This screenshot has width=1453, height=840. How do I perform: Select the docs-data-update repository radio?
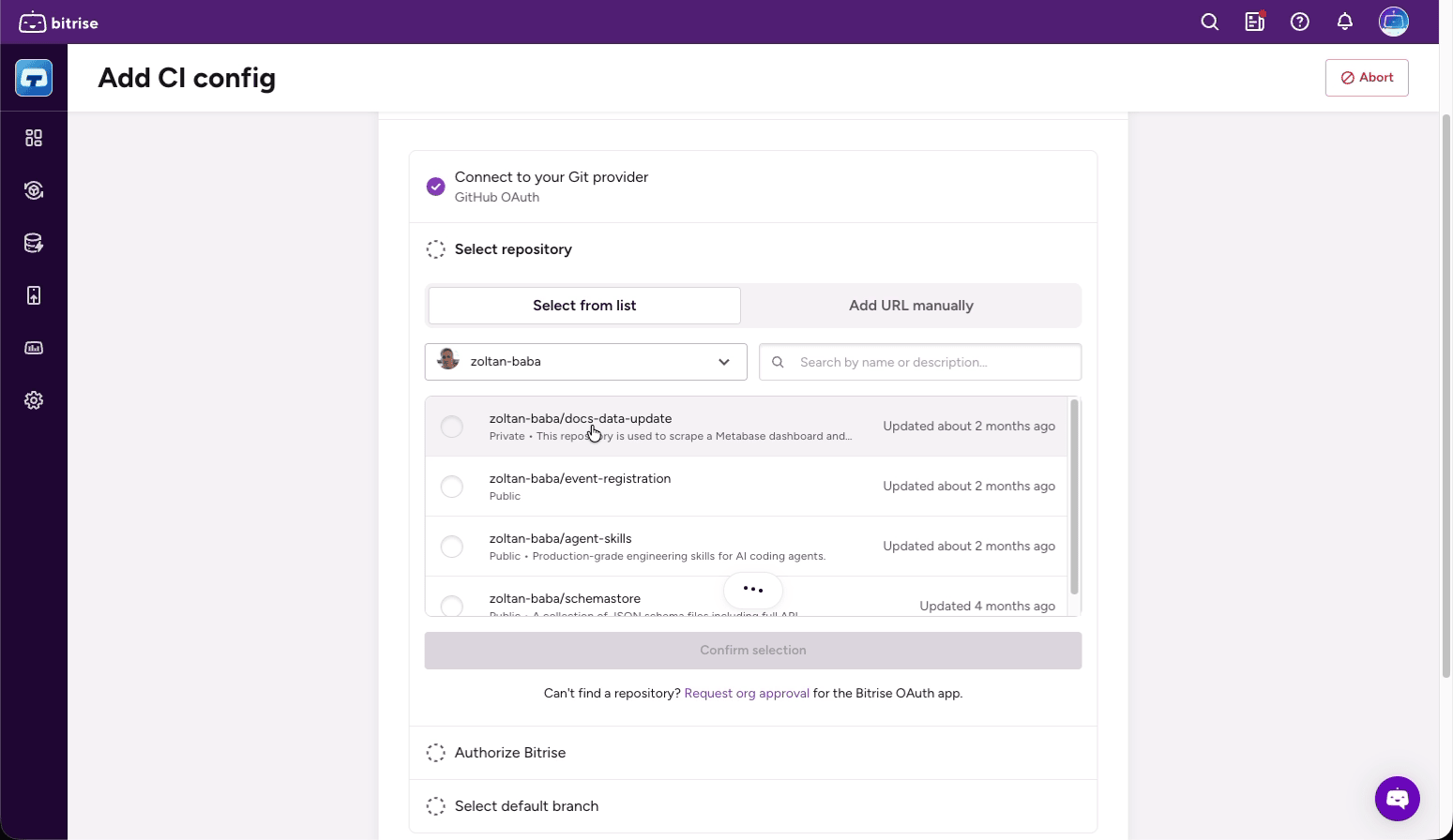(452, 427)
